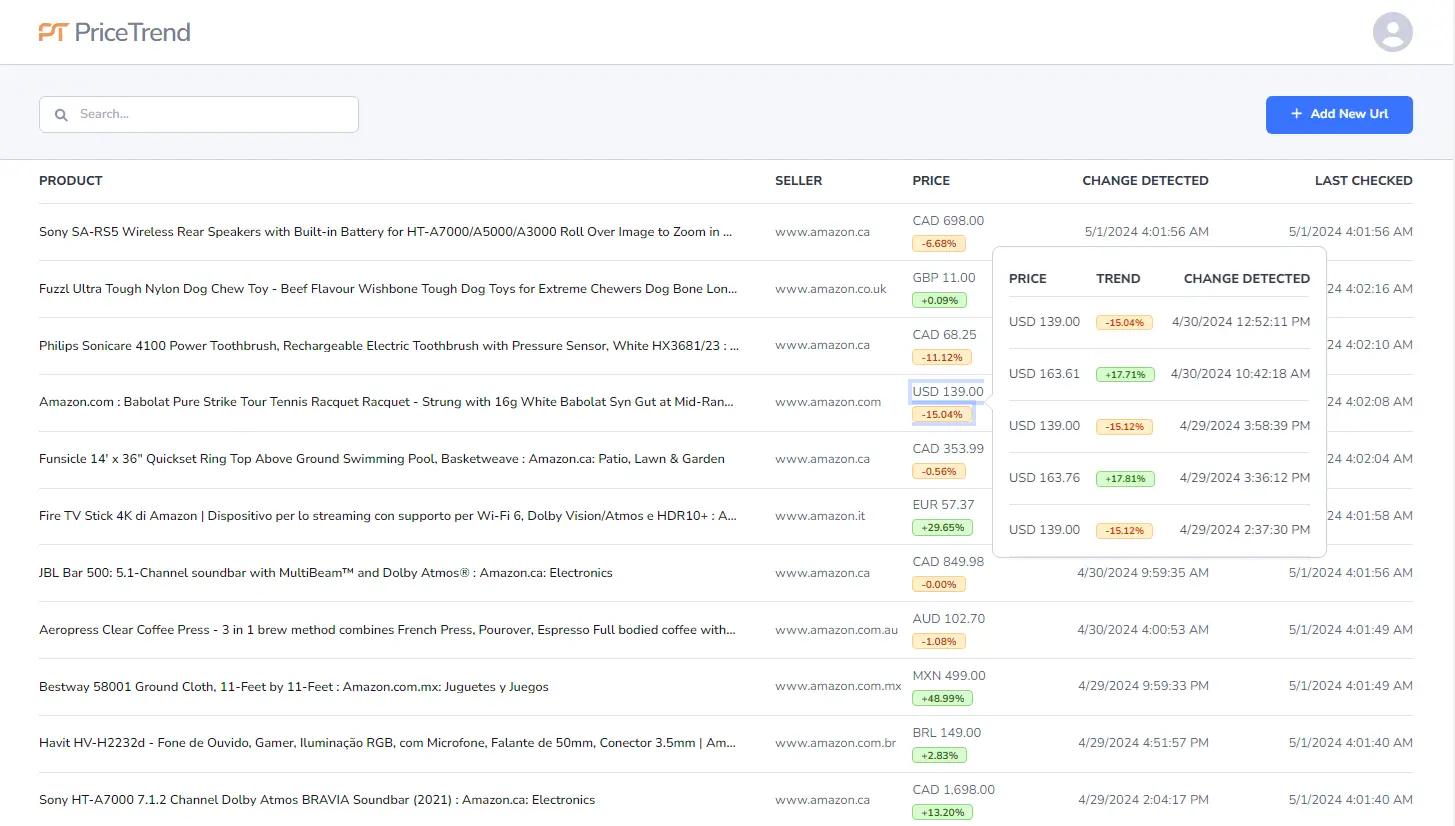Click the -6.68% trend badge

pyautogui.click(x=939, y=243)
